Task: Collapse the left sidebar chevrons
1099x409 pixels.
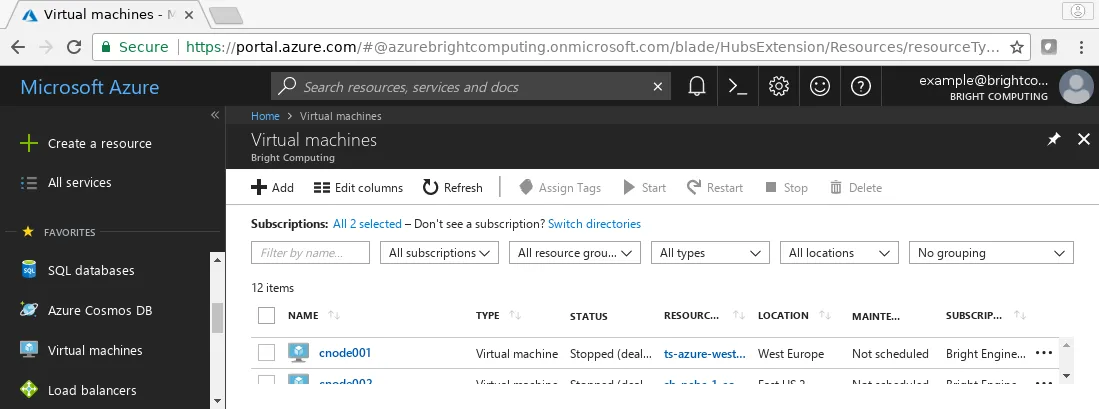Action: tap(215, 116)
